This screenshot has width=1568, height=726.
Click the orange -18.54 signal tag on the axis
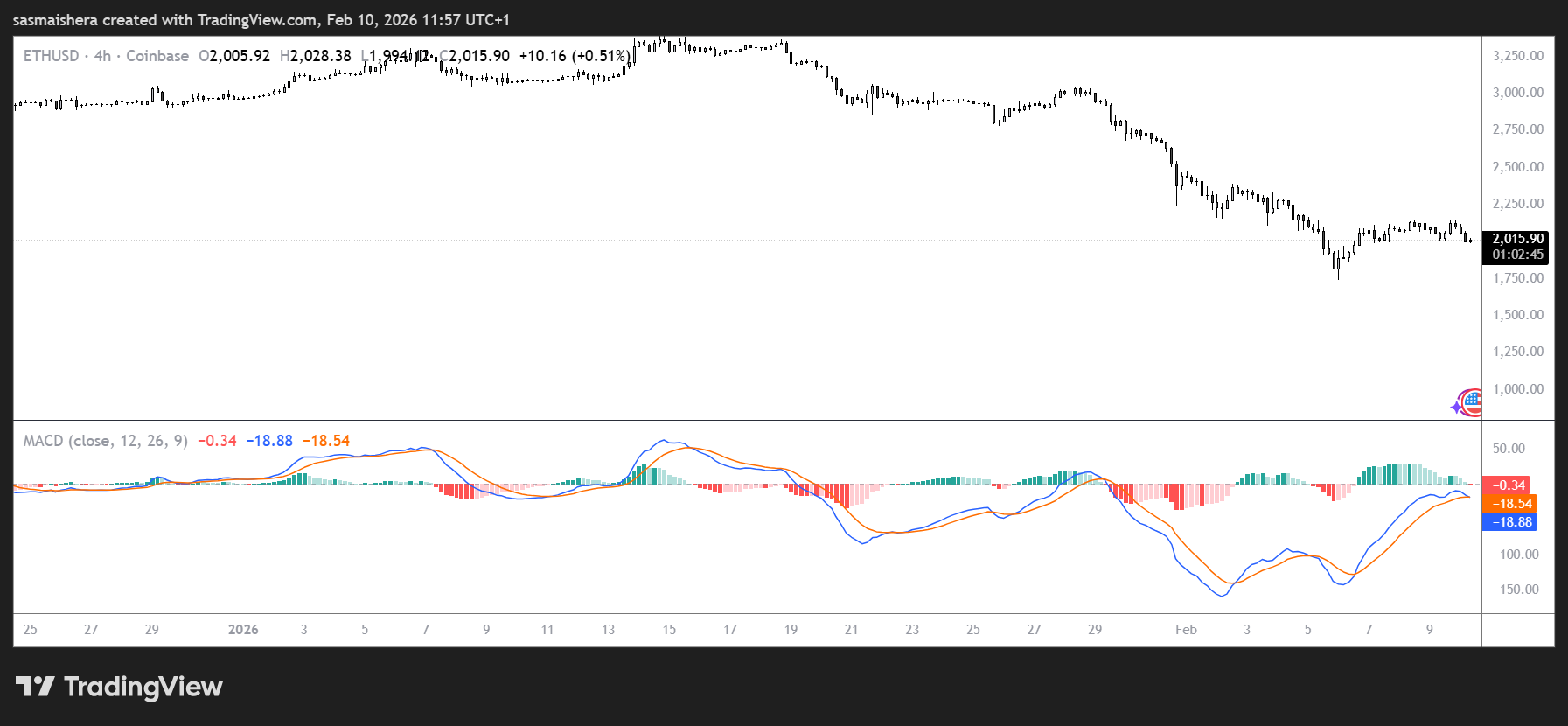(x=1510, y=504)
